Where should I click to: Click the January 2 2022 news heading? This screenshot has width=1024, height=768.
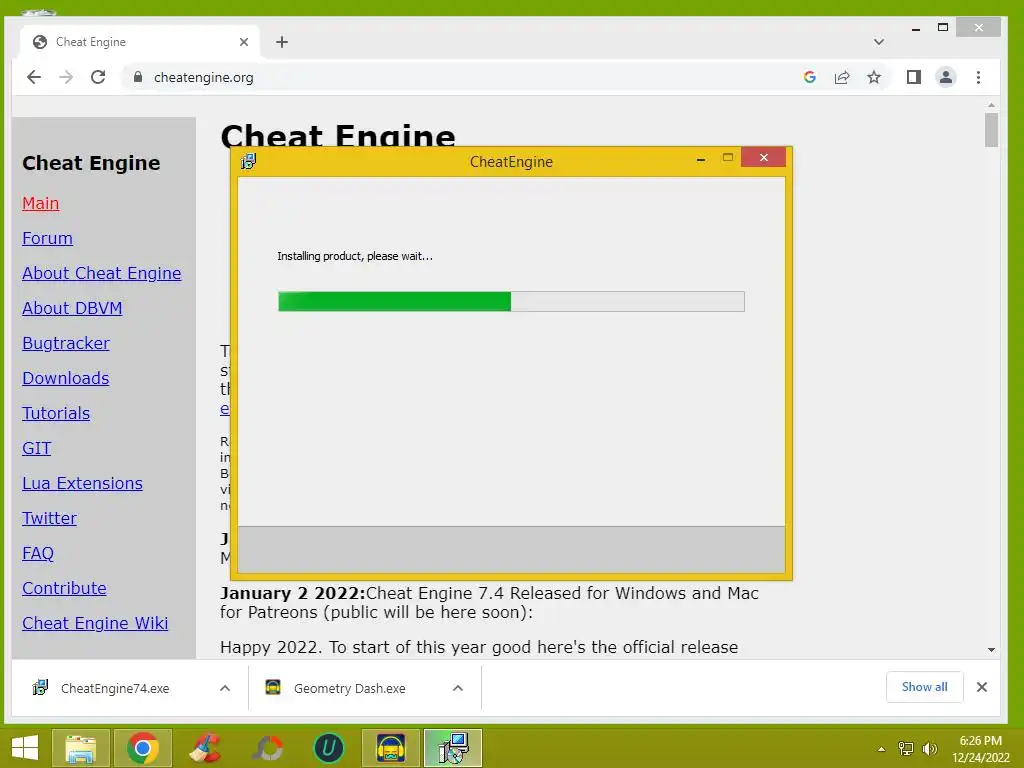tap(293, 593)
